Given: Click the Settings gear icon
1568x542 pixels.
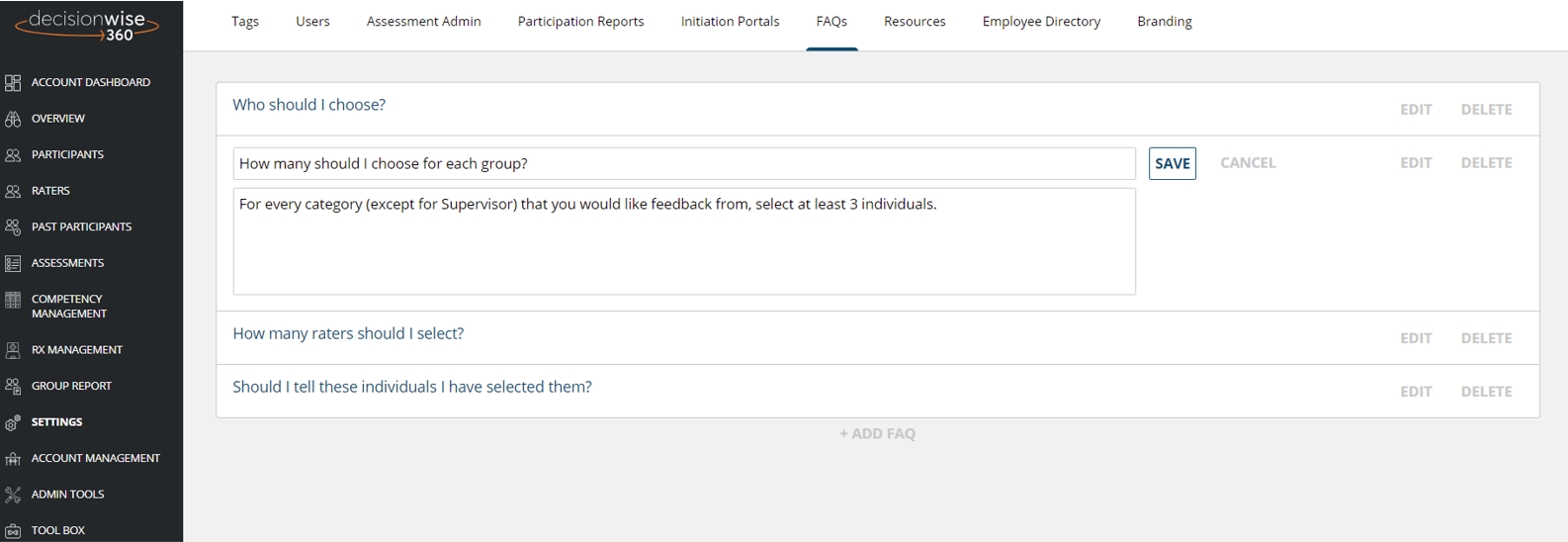Looking at the screenshot, I should [x=13, y=422].
